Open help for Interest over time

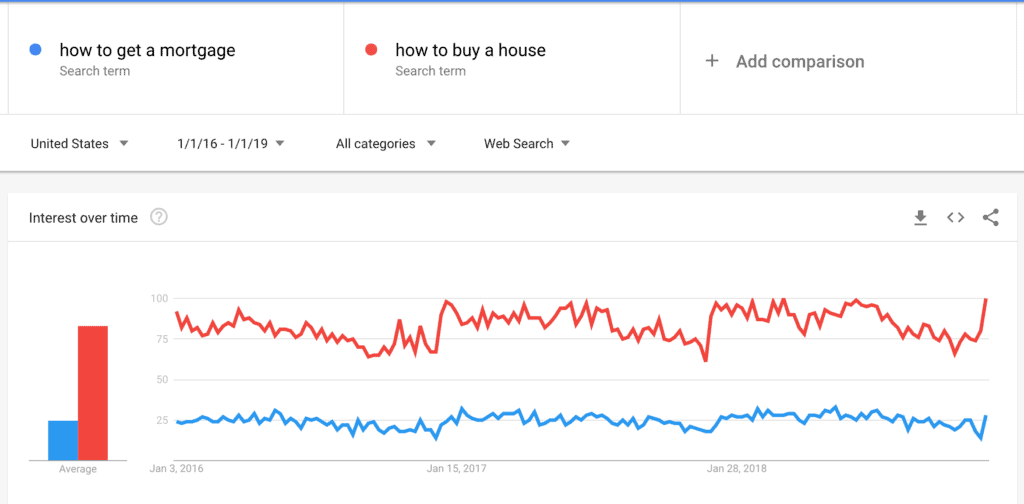coord(159,217)
